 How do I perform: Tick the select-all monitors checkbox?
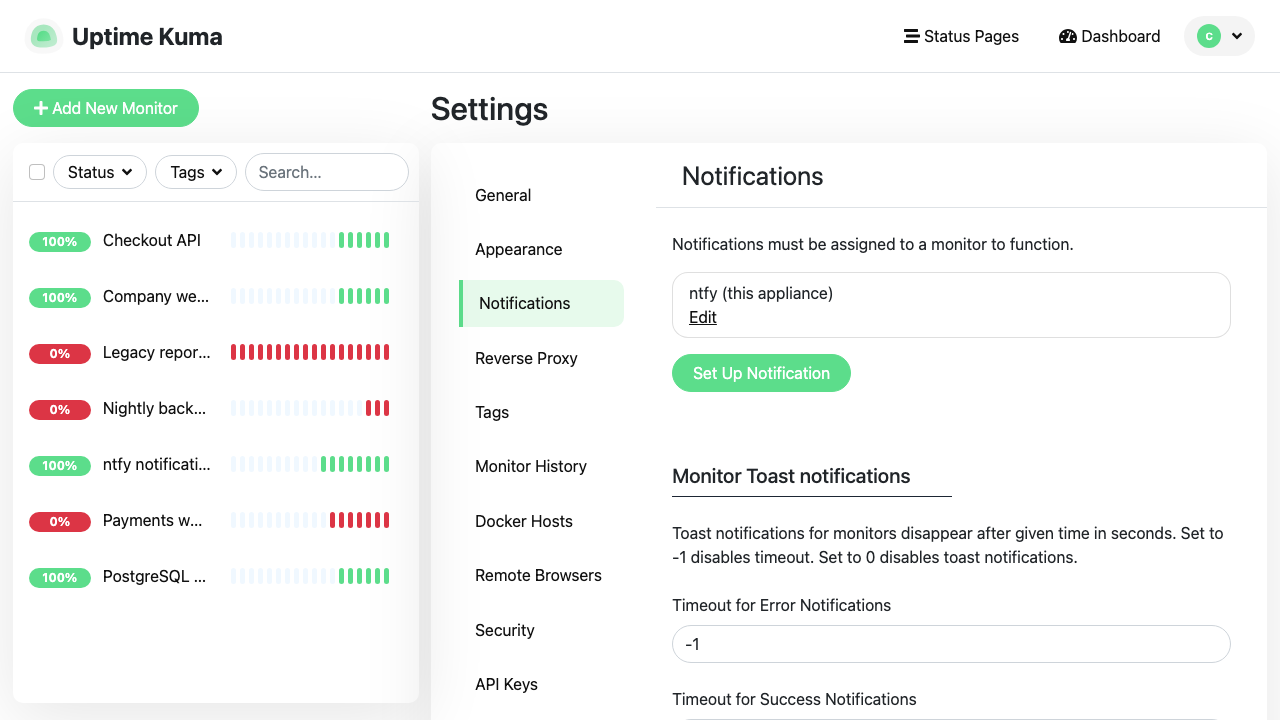click(x=37, y=172)
